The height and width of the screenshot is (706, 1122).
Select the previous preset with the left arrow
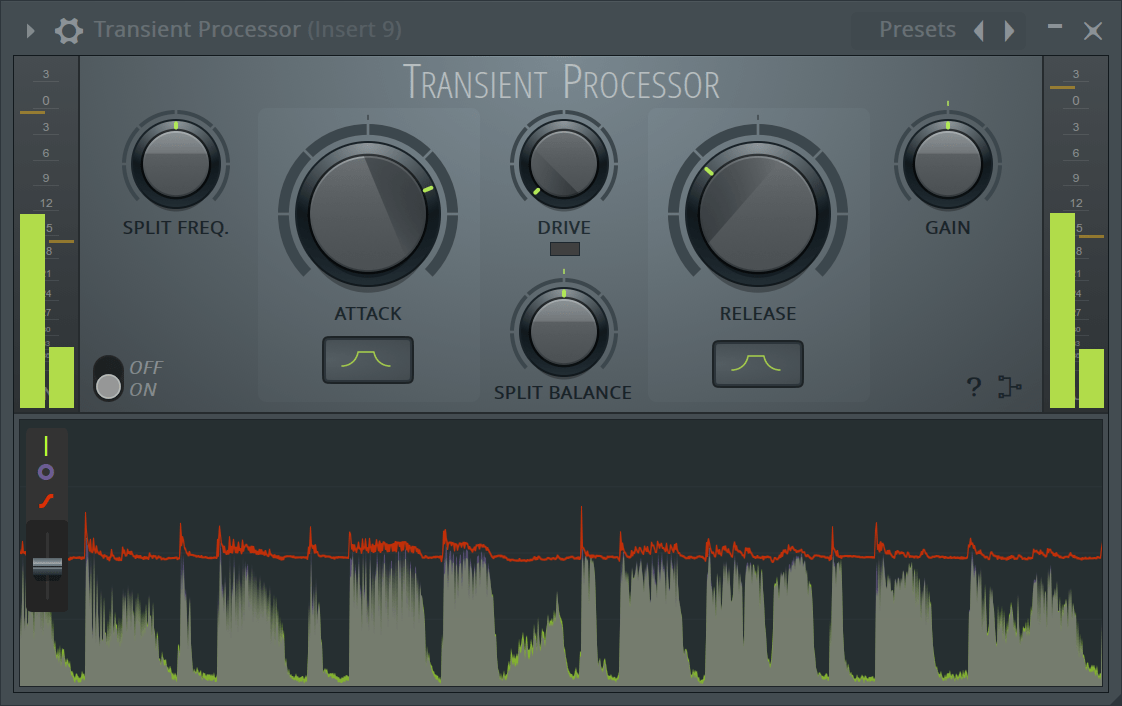click(978, 30)
